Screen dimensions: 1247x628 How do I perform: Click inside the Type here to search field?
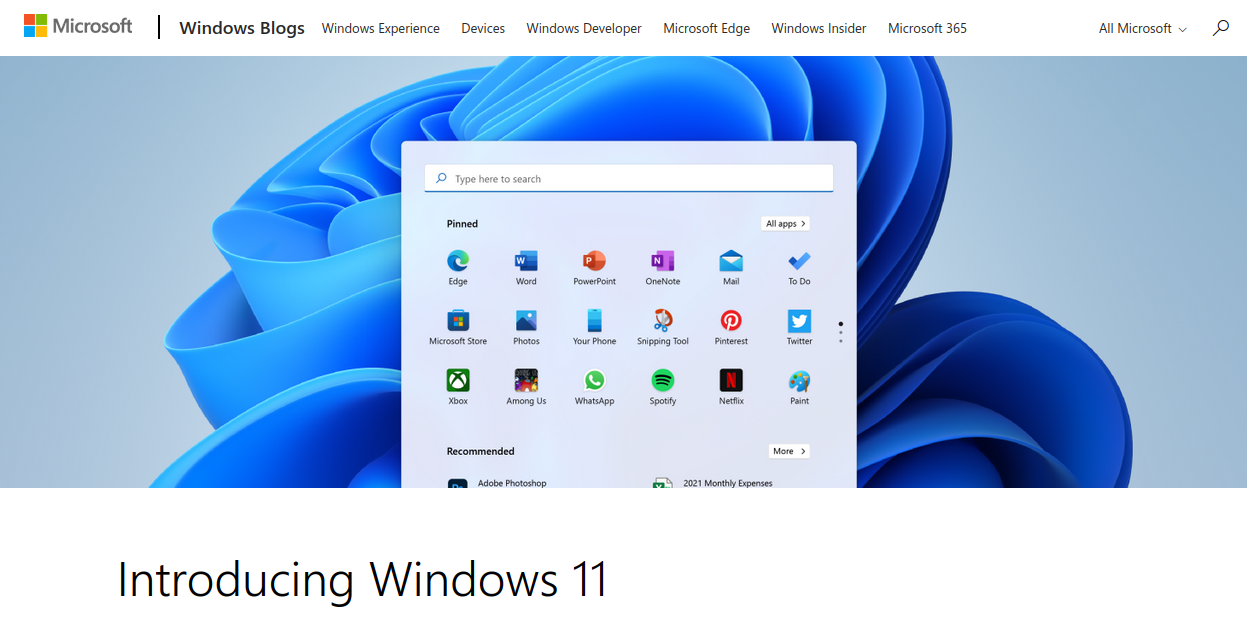pos(628,178)
